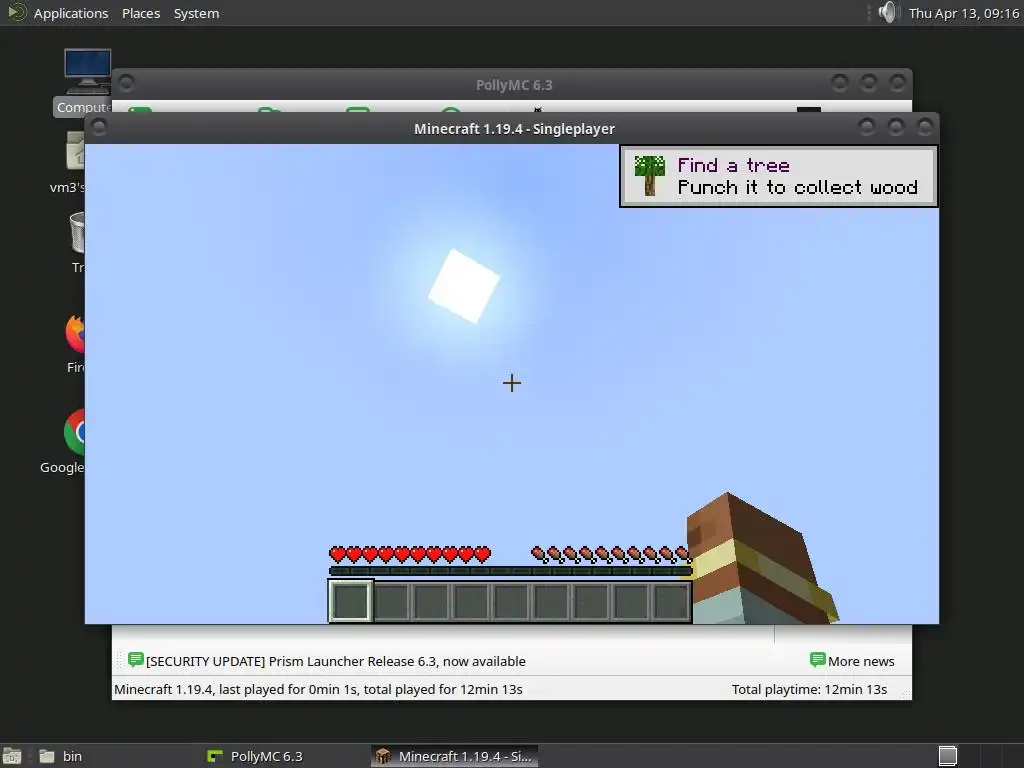Click the ninth last hotbar slot
The width and height of the screenshot is (1024, 768).
671,601
